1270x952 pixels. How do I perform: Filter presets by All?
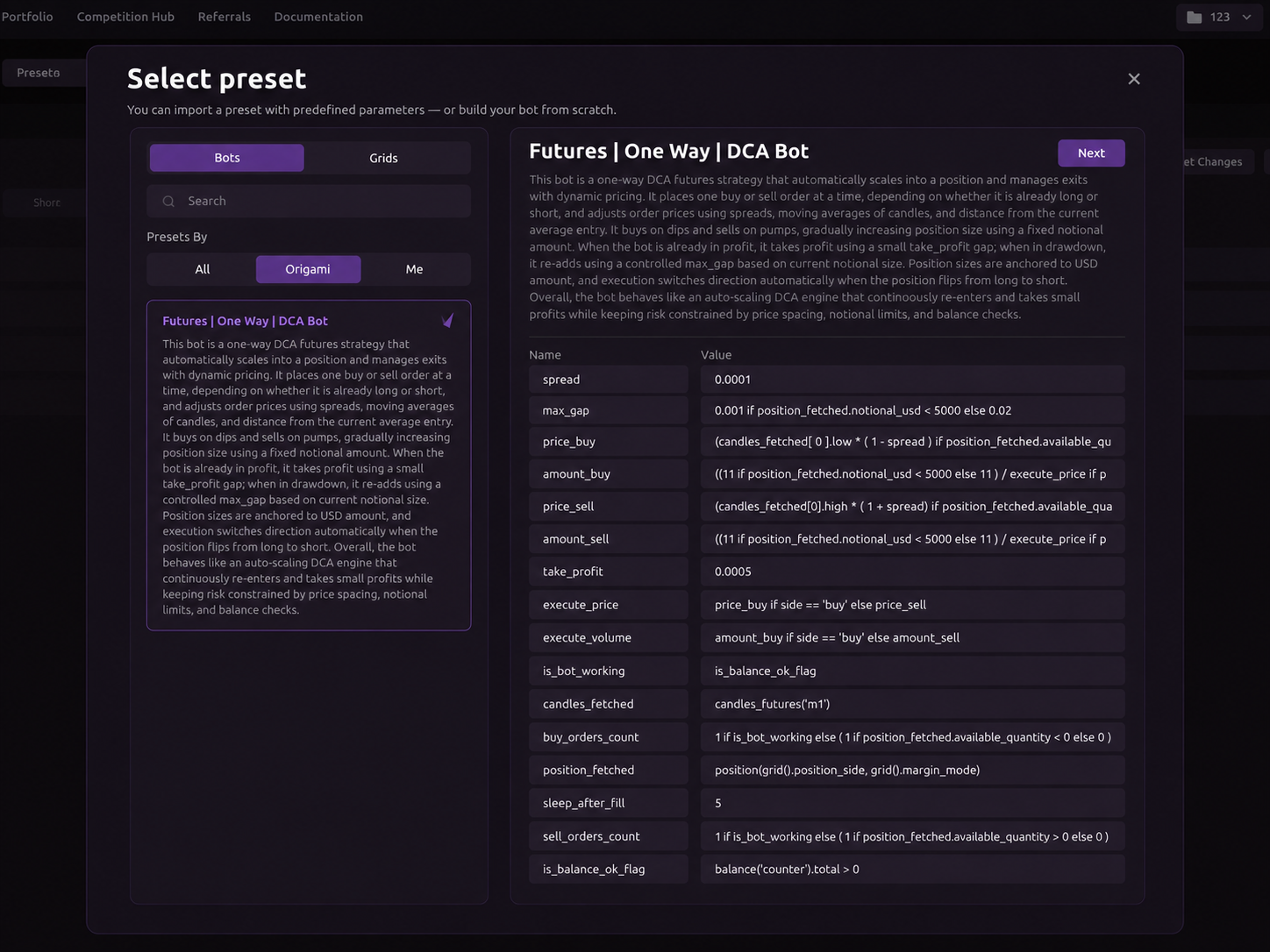click(203, 269)
